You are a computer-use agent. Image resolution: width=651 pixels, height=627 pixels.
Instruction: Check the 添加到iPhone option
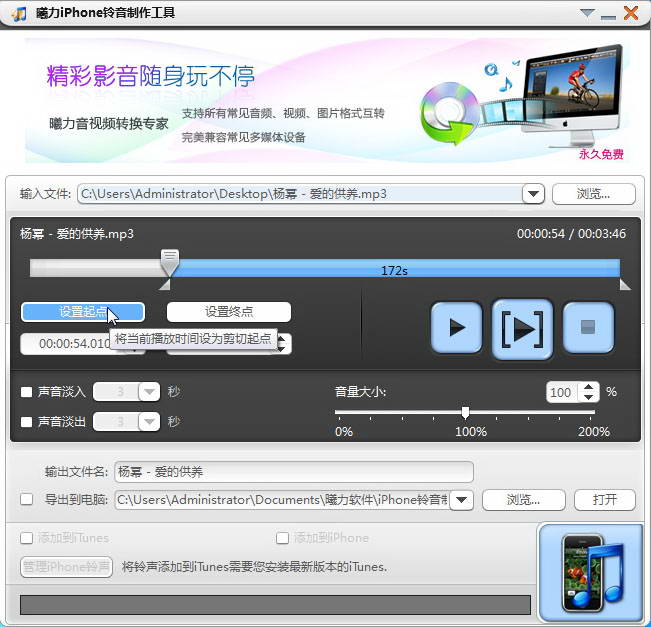coord(282,538)
